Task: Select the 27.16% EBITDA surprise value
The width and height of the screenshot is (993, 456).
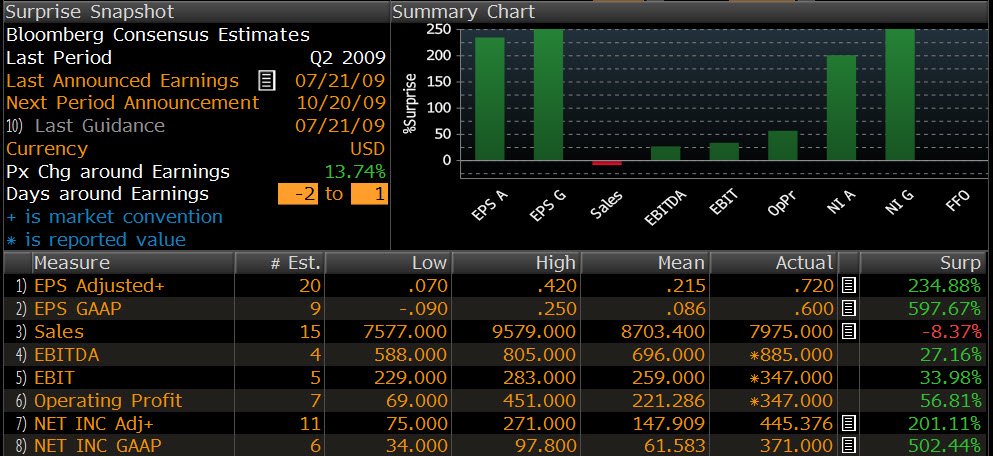Action: 950,354
